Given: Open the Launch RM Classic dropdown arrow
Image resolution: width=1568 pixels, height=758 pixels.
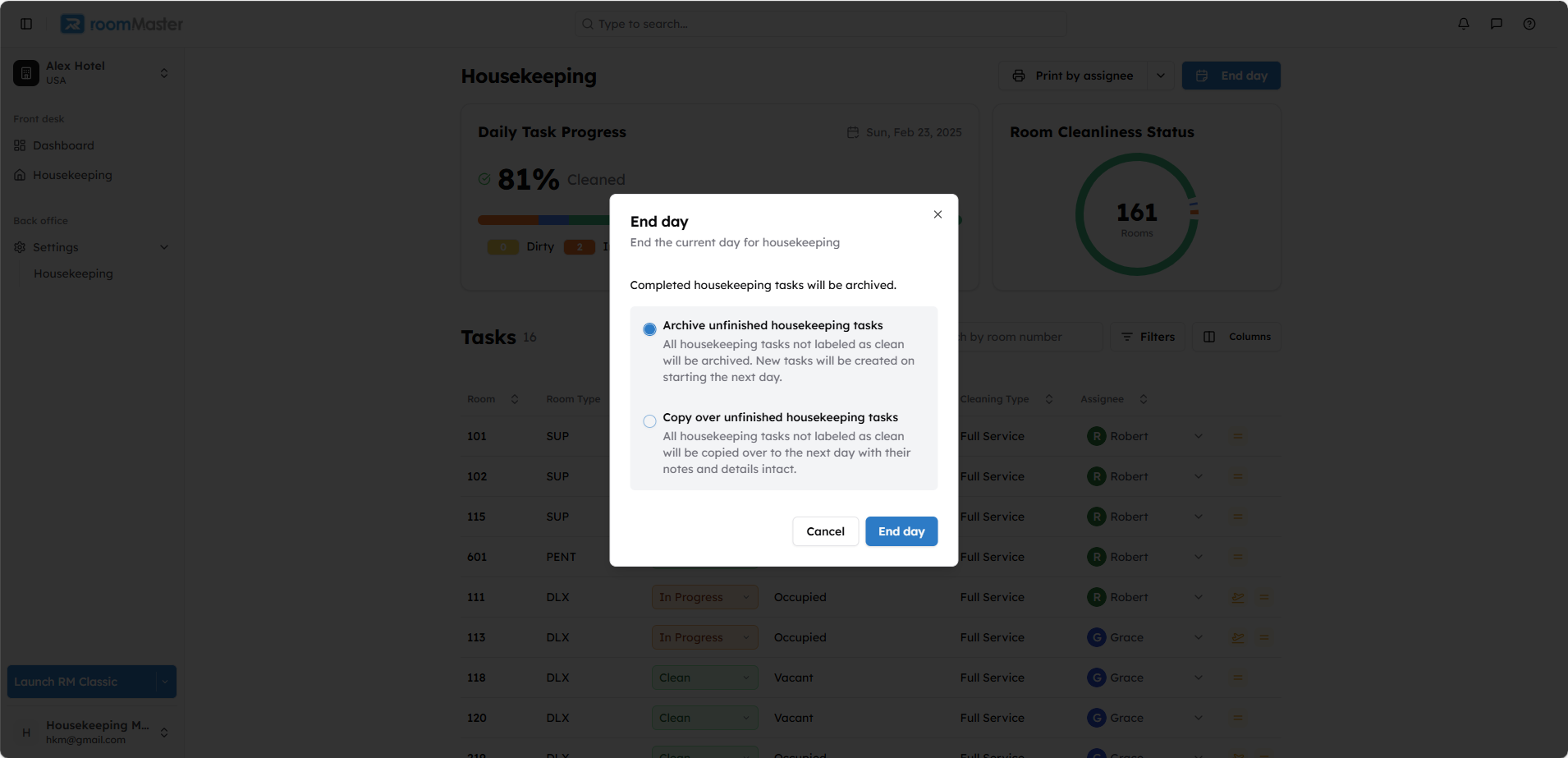Looking at the screenshot, I should (165, 682).
